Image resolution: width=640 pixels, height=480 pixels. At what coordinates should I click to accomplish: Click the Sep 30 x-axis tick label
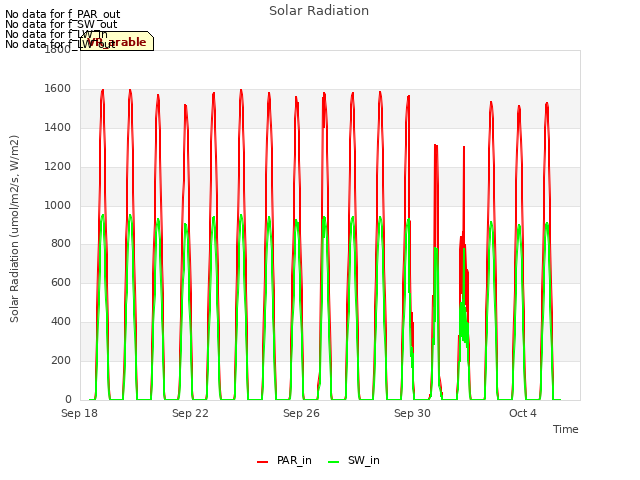(x=412, y=413)
